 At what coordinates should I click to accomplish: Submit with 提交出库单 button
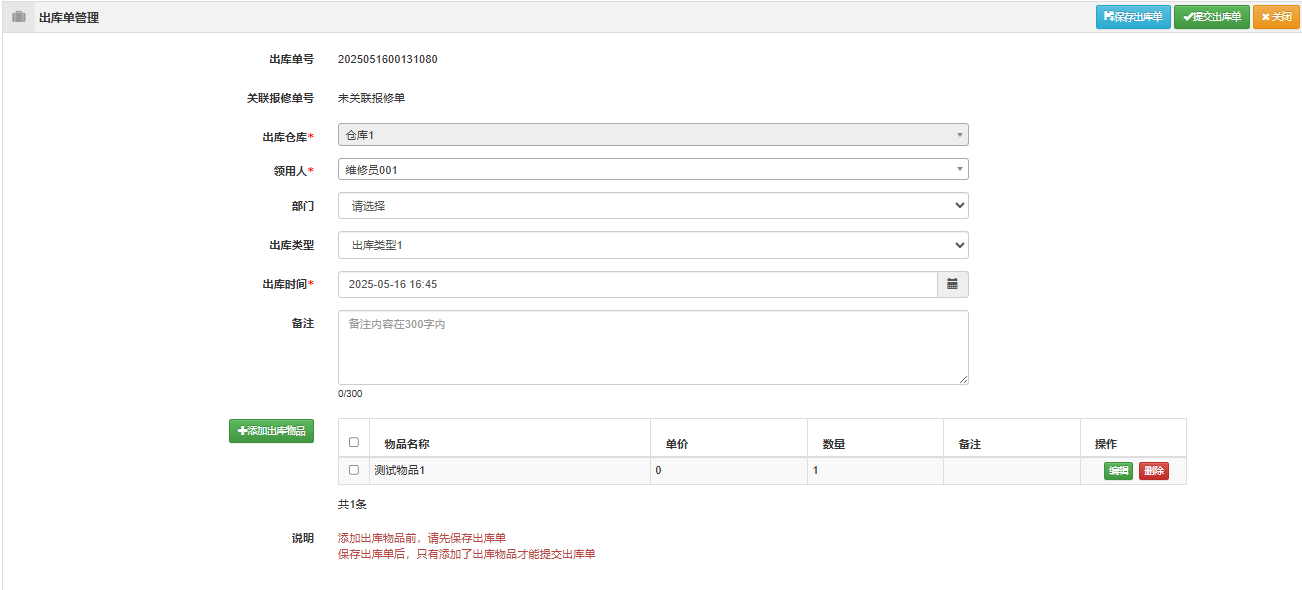(1211, 17)
